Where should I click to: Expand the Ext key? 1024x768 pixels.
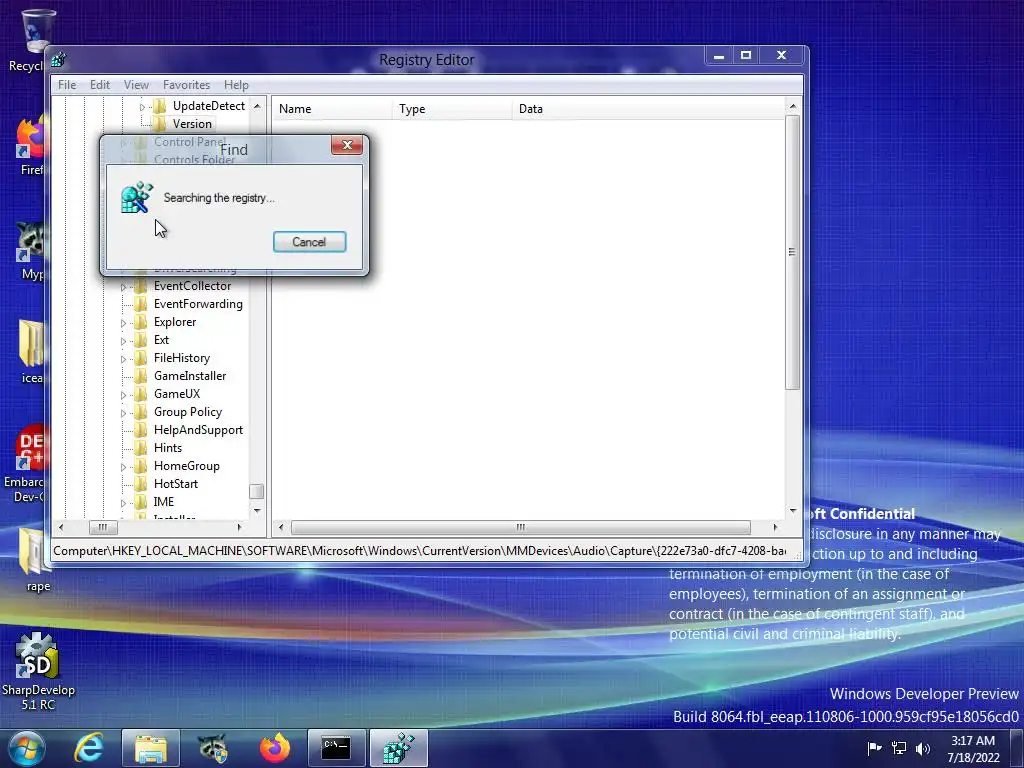[x=123, y=341]
